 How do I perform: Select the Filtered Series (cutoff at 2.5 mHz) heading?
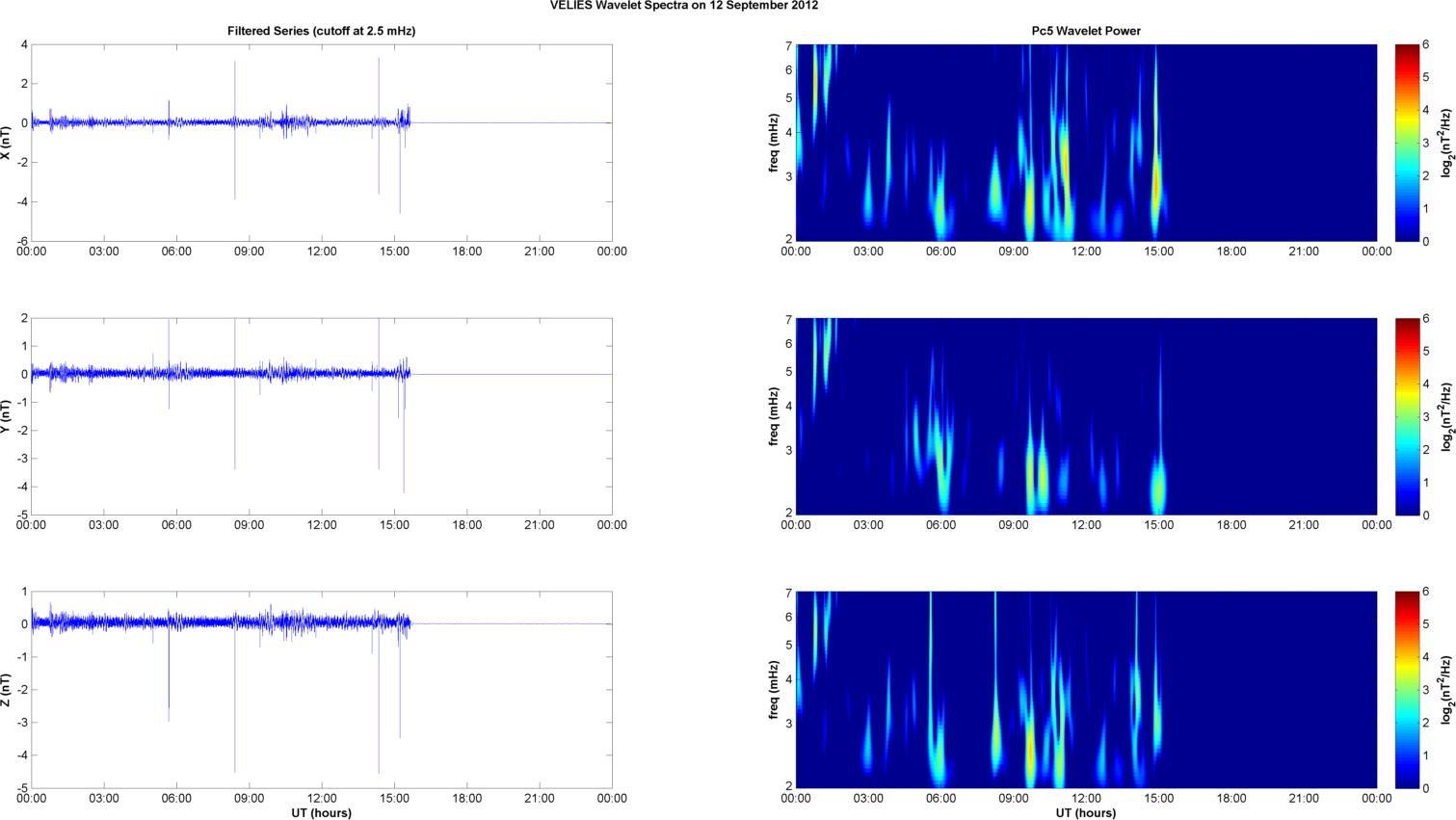click(x=321, y=31)
